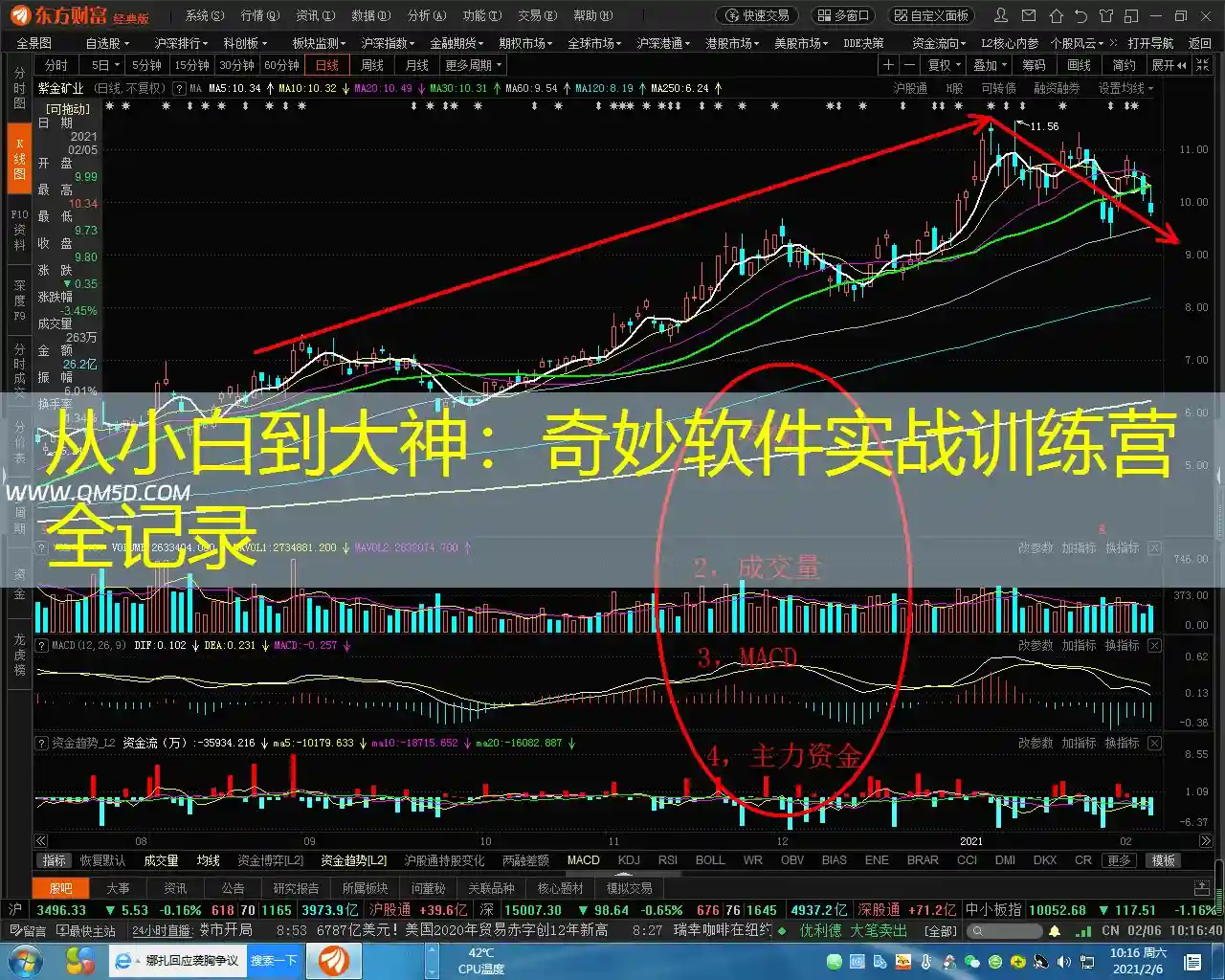
Task: Expand 叠加 dropdown
Action: coord(990,65)
